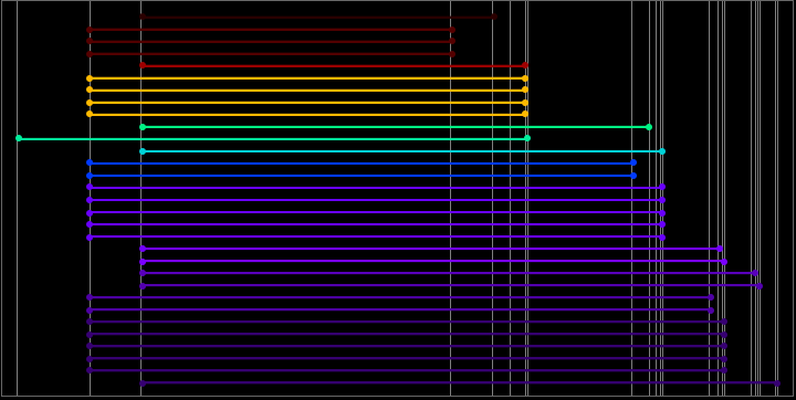Screen dimensions: 796x400
Task: Click the middle of the second yellow bar
Action: pyautogui.click(x=307, y=90)
